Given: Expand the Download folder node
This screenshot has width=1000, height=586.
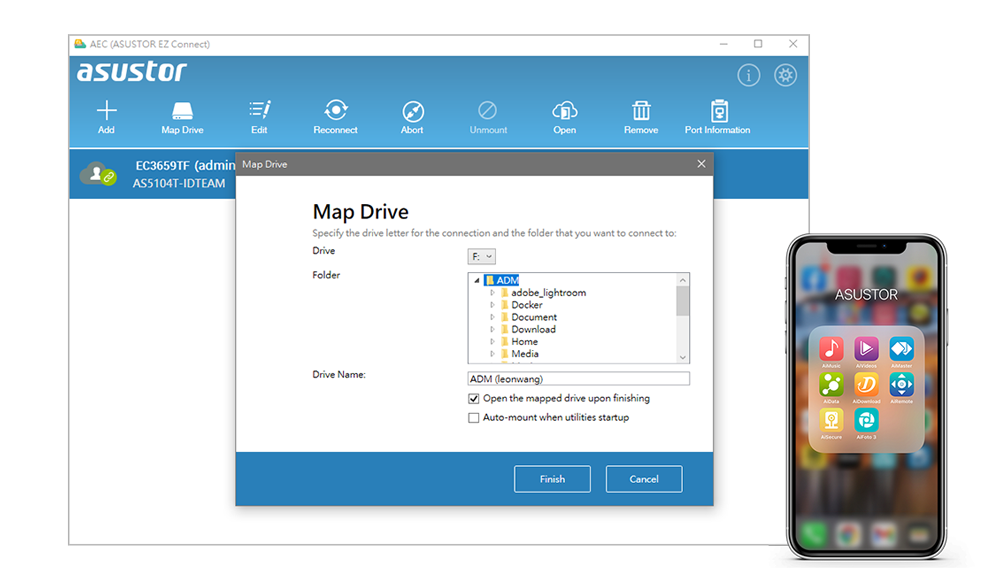Looking at the screenshot, I should point(492,329).
